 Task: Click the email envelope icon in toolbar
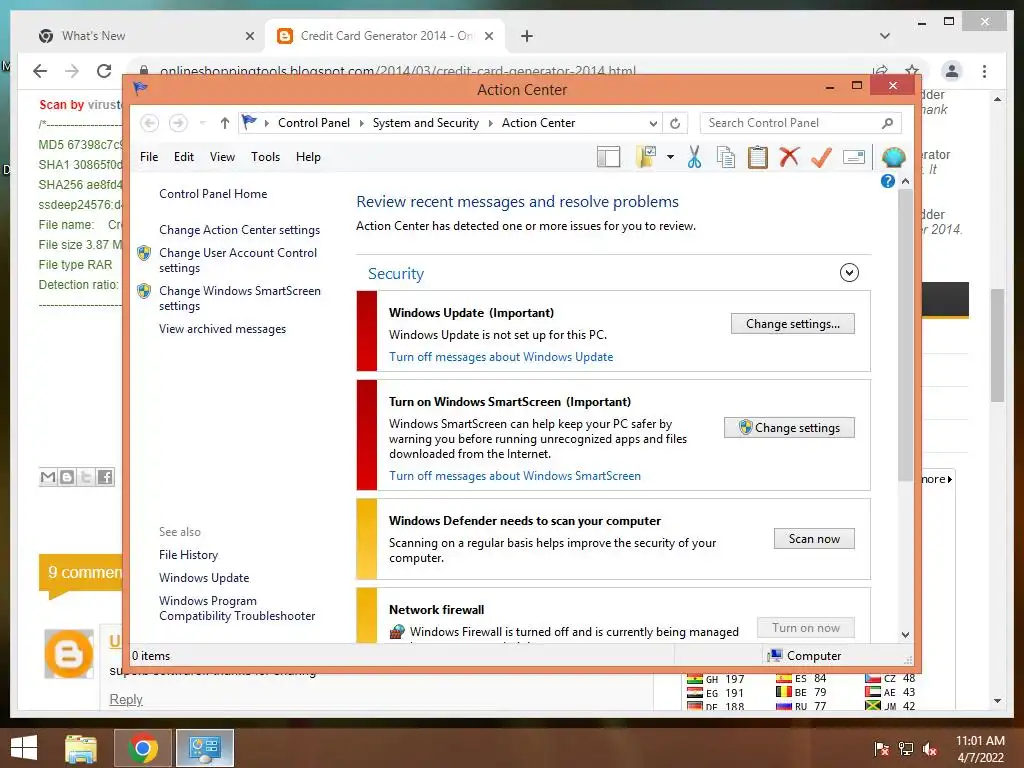pyautogui.click(x=854, y=157)
